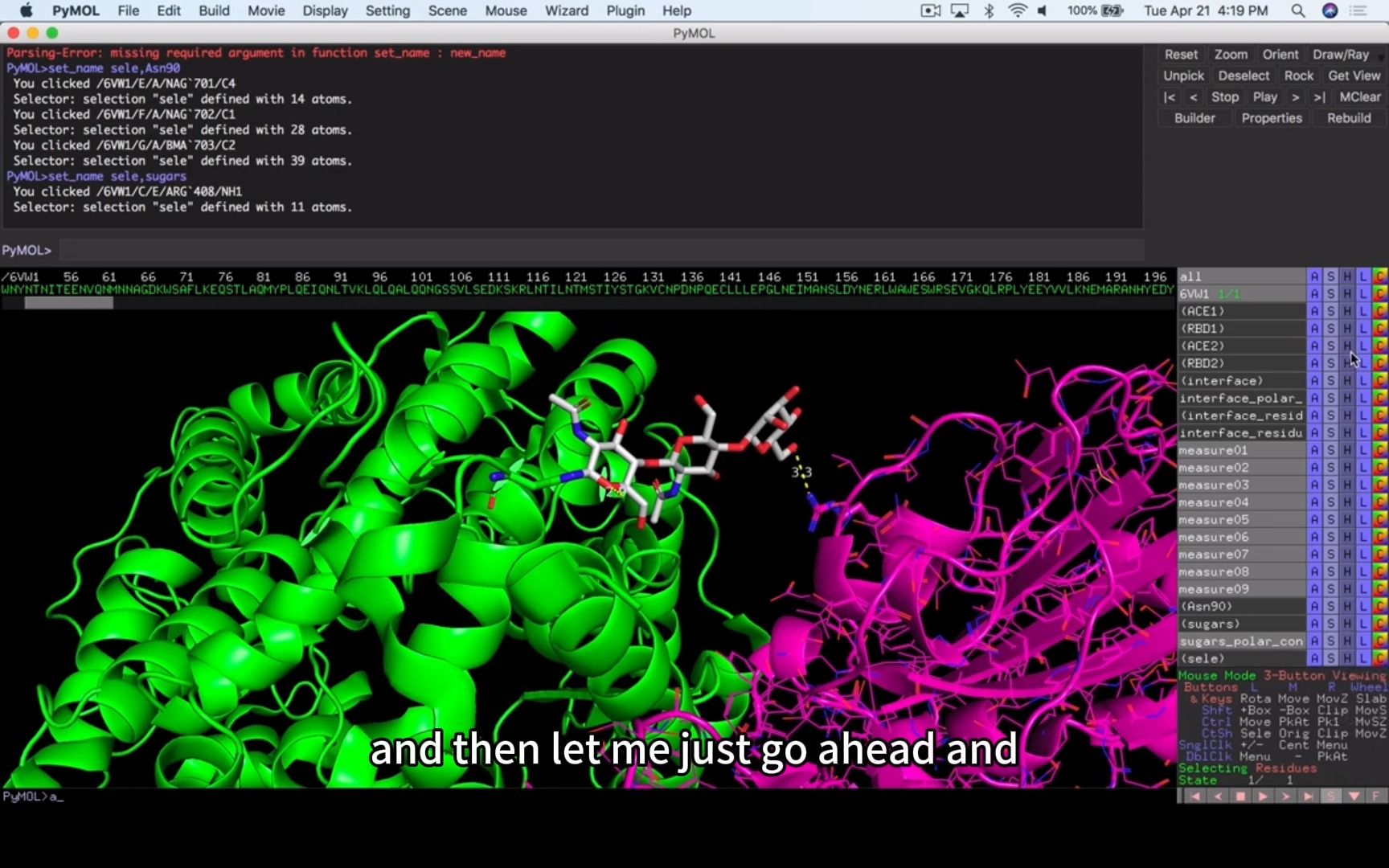Open Show menu for measure04 object

pos(1331,502)
